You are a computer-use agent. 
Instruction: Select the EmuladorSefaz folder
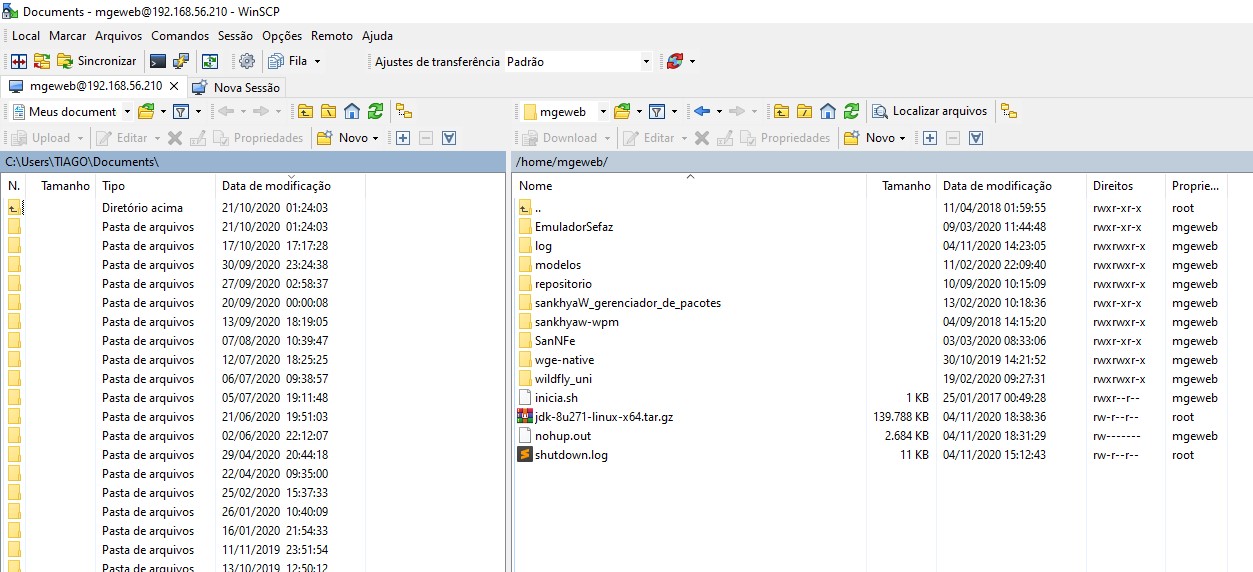click(574, 227)
